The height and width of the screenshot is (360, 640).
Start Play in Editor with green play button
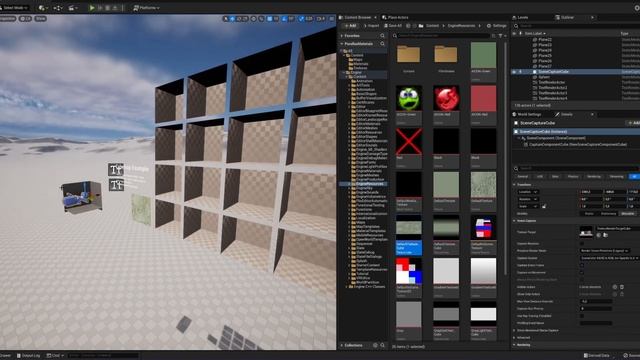point(92,8)
